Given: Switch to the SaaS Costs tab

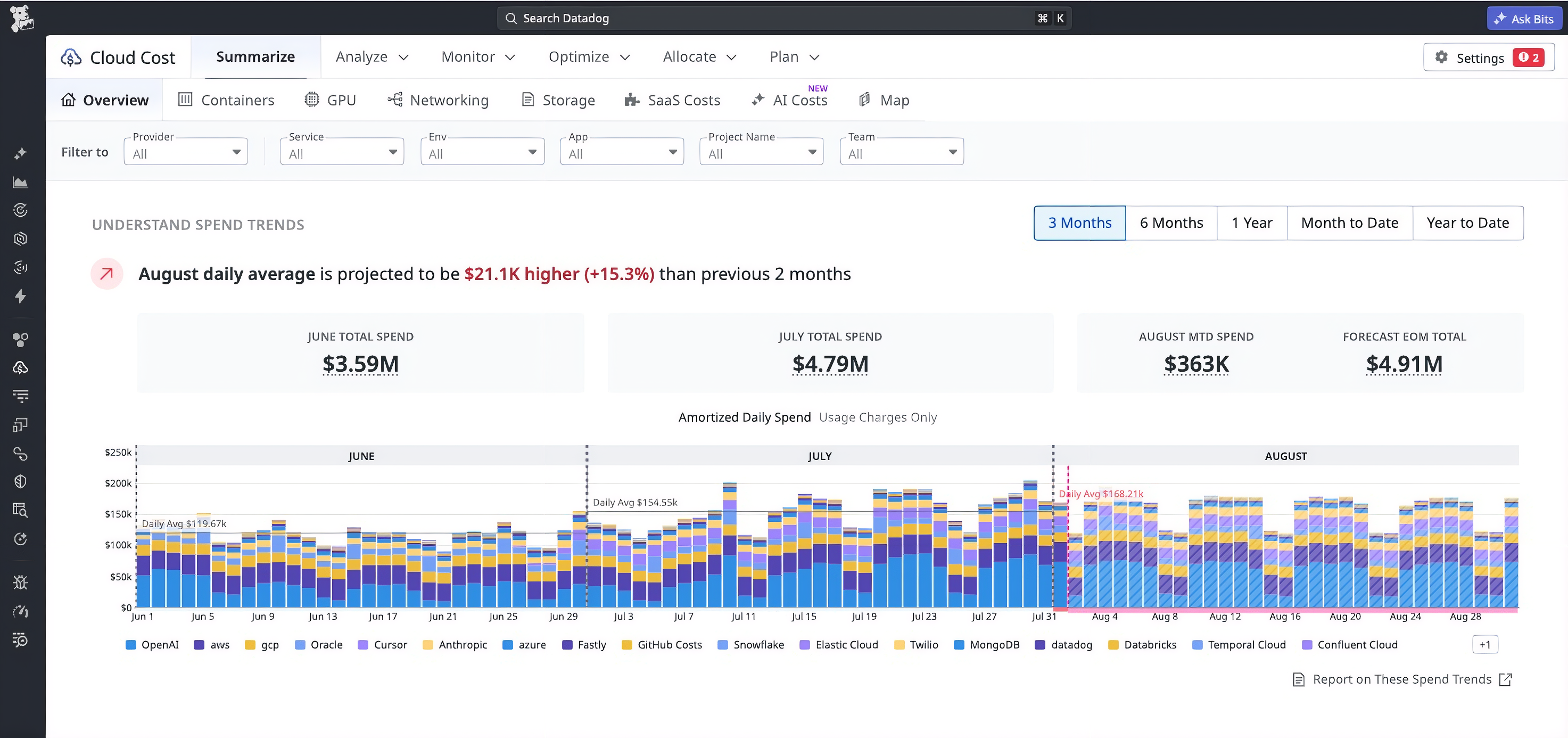Looking at the screenshot, I should pos(672,100).
